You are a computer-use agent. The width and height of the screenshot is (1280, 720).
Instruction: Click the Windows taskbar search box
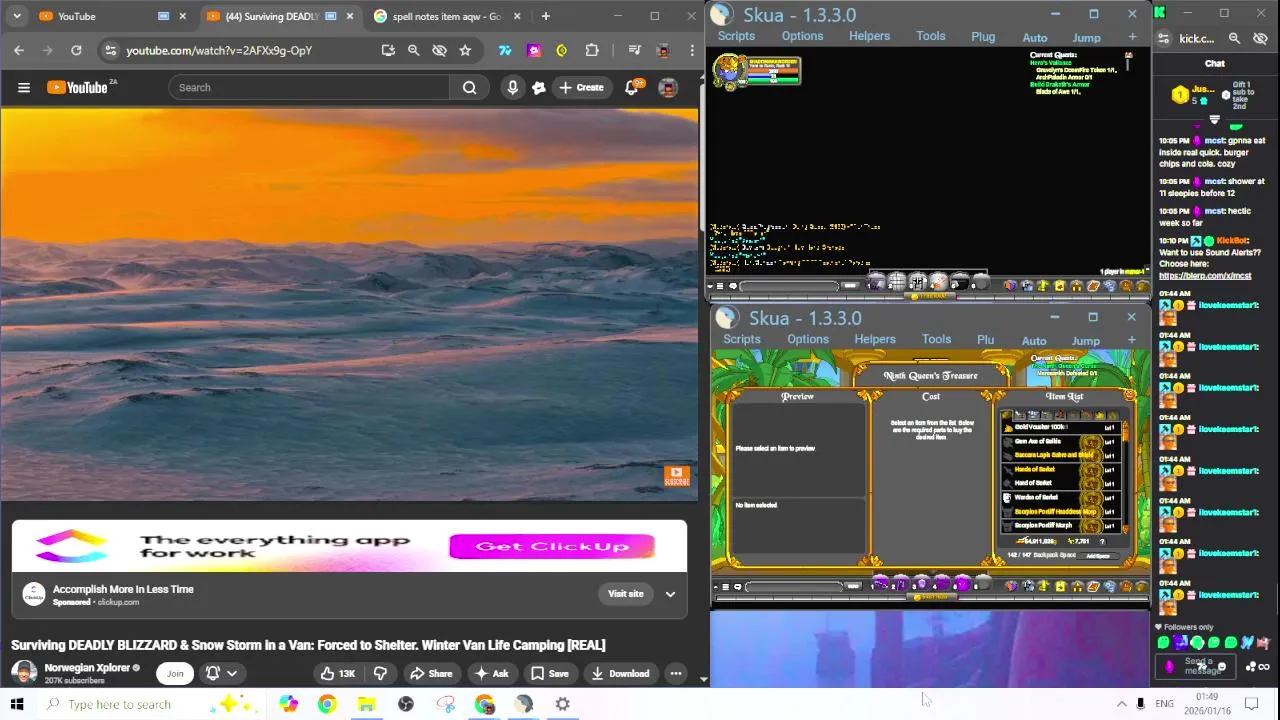click(150, 704)
